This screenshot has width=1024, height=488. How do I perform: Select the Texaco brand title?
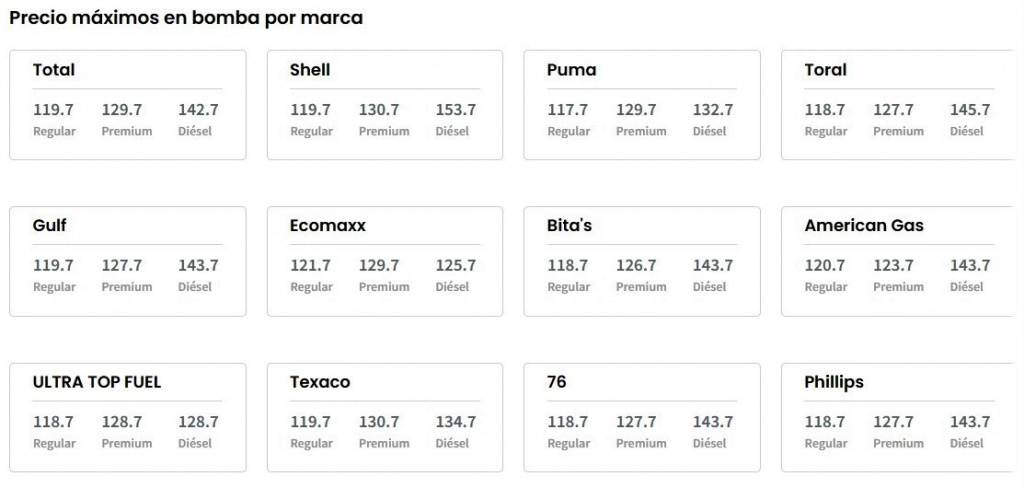[x=320, y=382]
